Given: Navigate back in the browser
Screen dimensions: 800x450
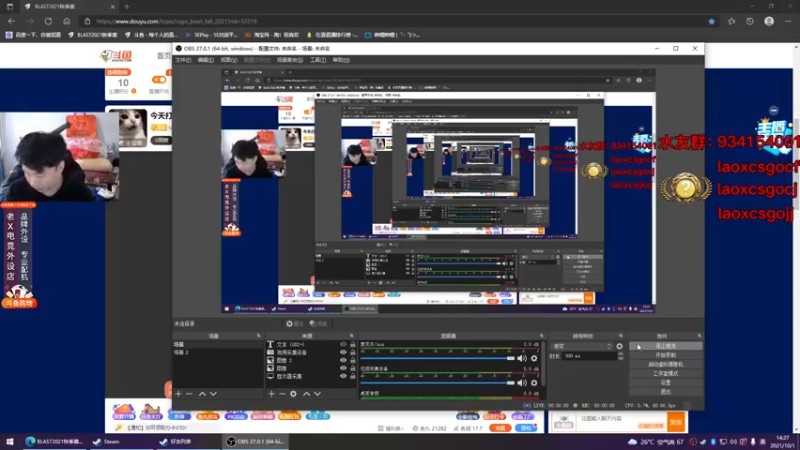Looking at the screenshot, I should pyautogui.click(x=11, y=21).
